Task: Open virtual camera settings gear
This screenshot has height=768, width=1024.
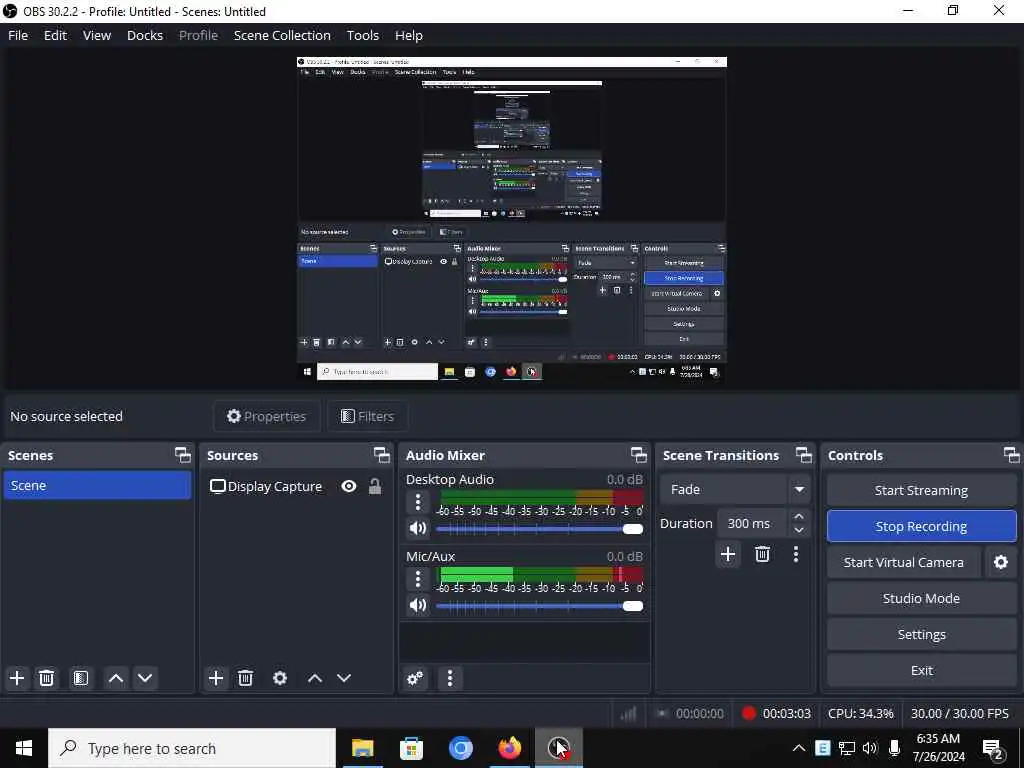Action: tap(1001, 562)
